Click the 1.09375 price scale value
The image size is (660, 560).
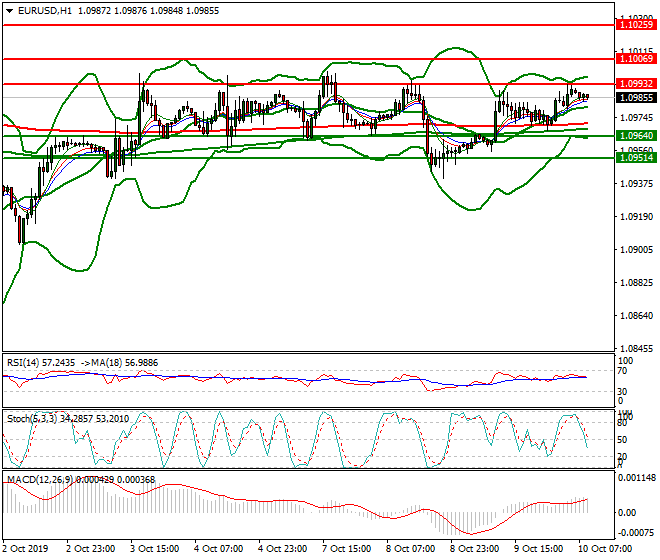coord(637,184)
